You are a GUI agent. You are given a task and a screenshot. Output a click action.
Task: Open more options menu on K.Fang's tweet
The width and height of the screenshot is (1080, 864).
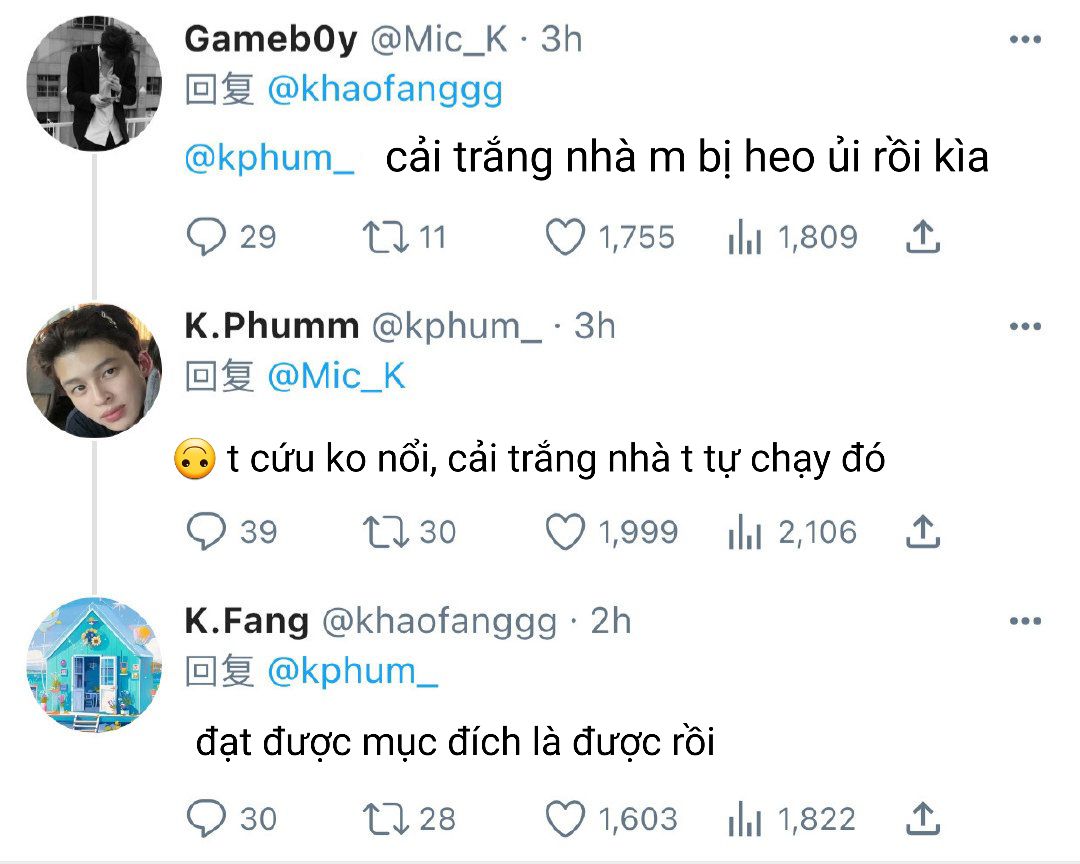click(x=1025, y=621)
